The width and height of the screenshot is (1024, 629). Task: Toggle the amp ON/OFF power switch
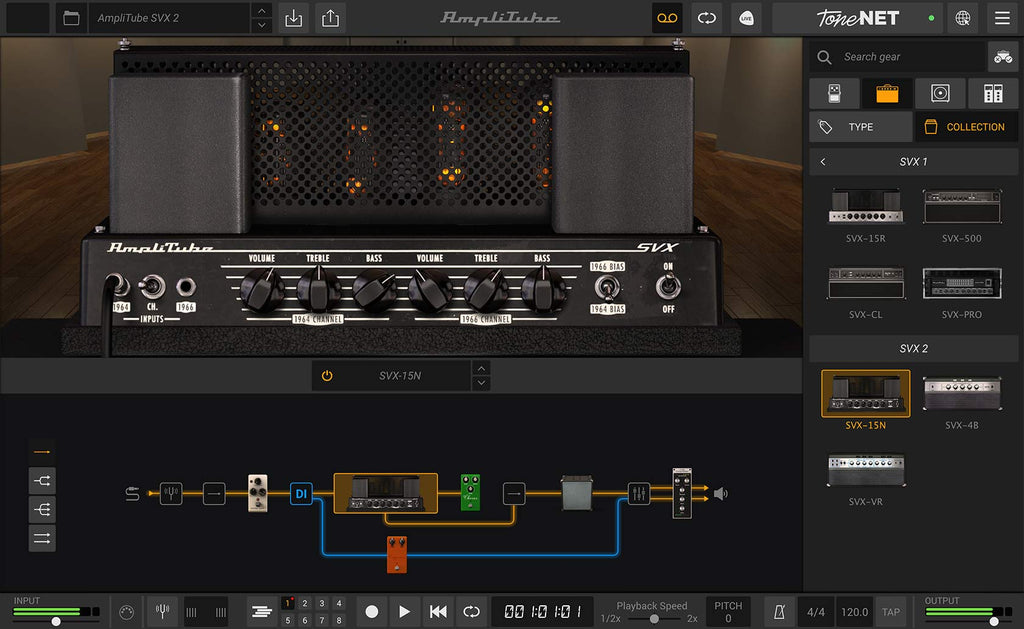667,286
